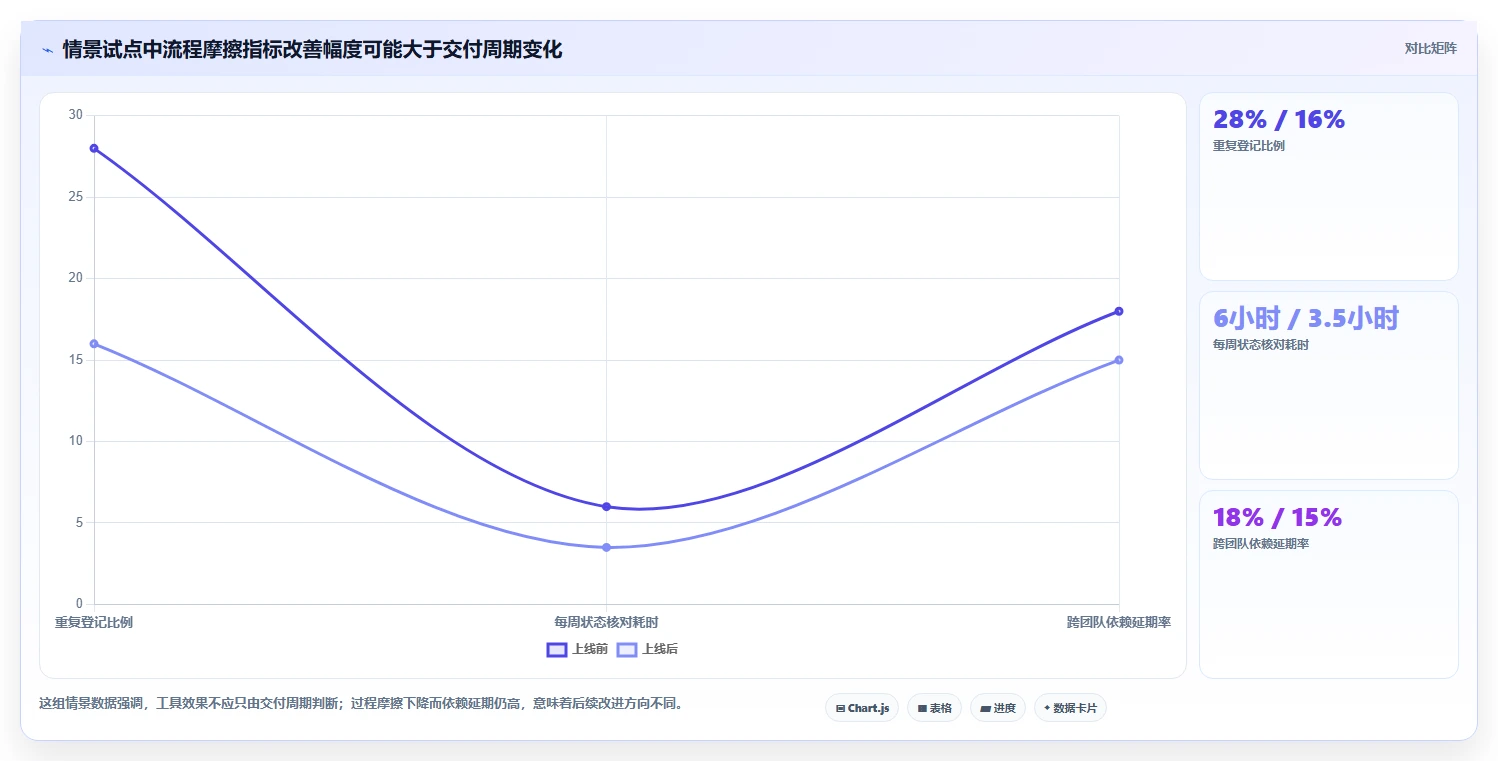Click y-axis tick label 20
Viewport: 1498px width, 761px height.
pos(76,278)
